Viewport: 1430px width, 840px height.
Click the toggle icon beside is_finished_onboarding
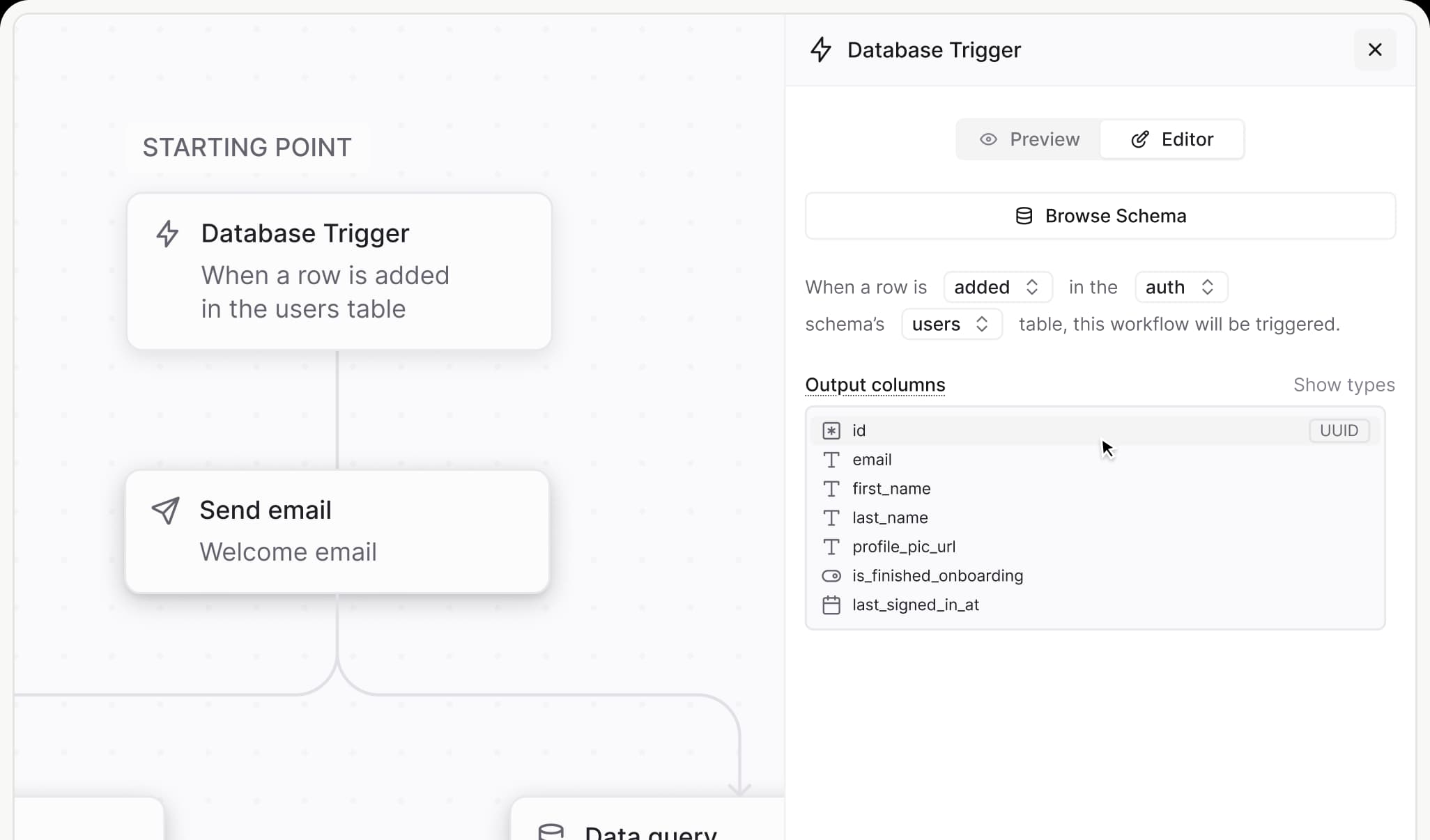pyautogui.click(x=831, y=576)
